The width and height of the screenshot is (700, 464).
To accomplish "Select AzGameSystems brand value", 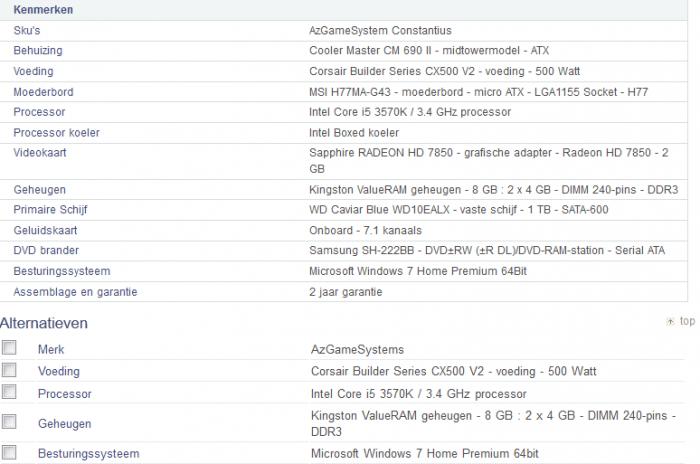I will point(358,349).
